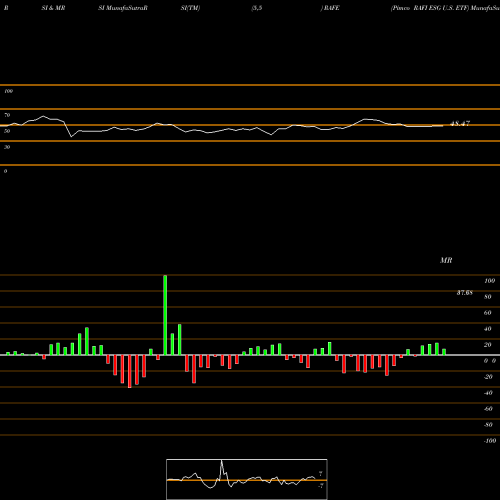Click the SI(TM) header label
This screenshot has height=500, width=500.
[190, 8]
